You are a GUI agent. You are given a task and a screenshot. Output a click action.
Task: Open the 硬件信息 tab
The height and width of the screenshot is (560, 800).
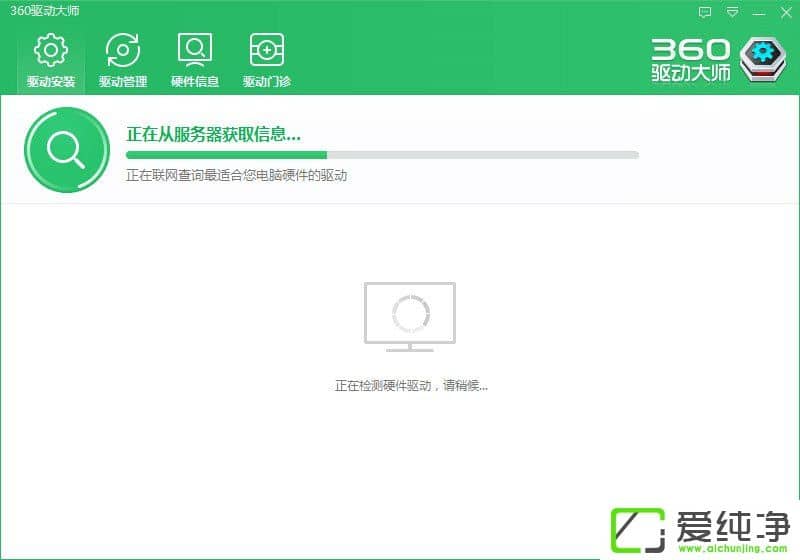coord(195,60)
